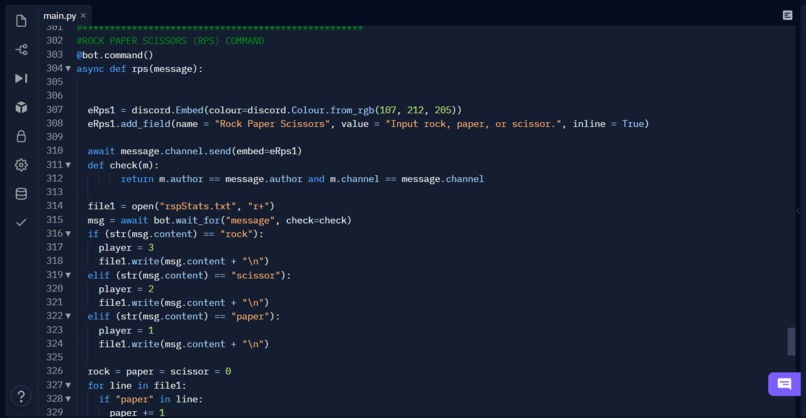This screenshot has height=418, width=806.
Task: Close the main.py tab
Action: (x=83, y=15)
